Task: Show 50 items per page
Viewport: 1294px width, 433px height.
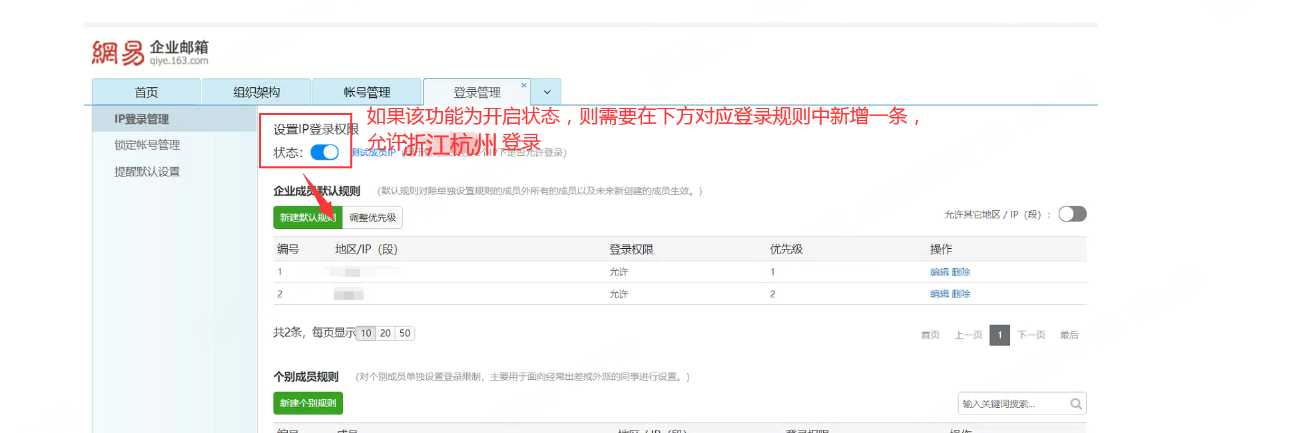Action: point(405,333)
